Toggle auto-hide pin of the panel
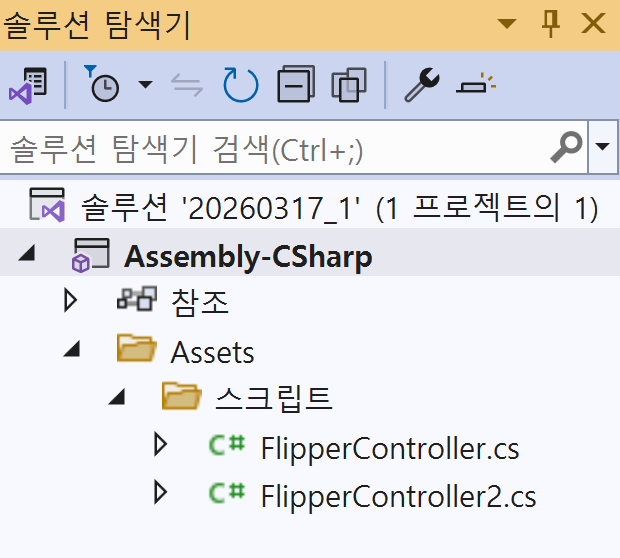Viewport: 620px width, 558px height. pyautogui.click(x=550, y=24)
